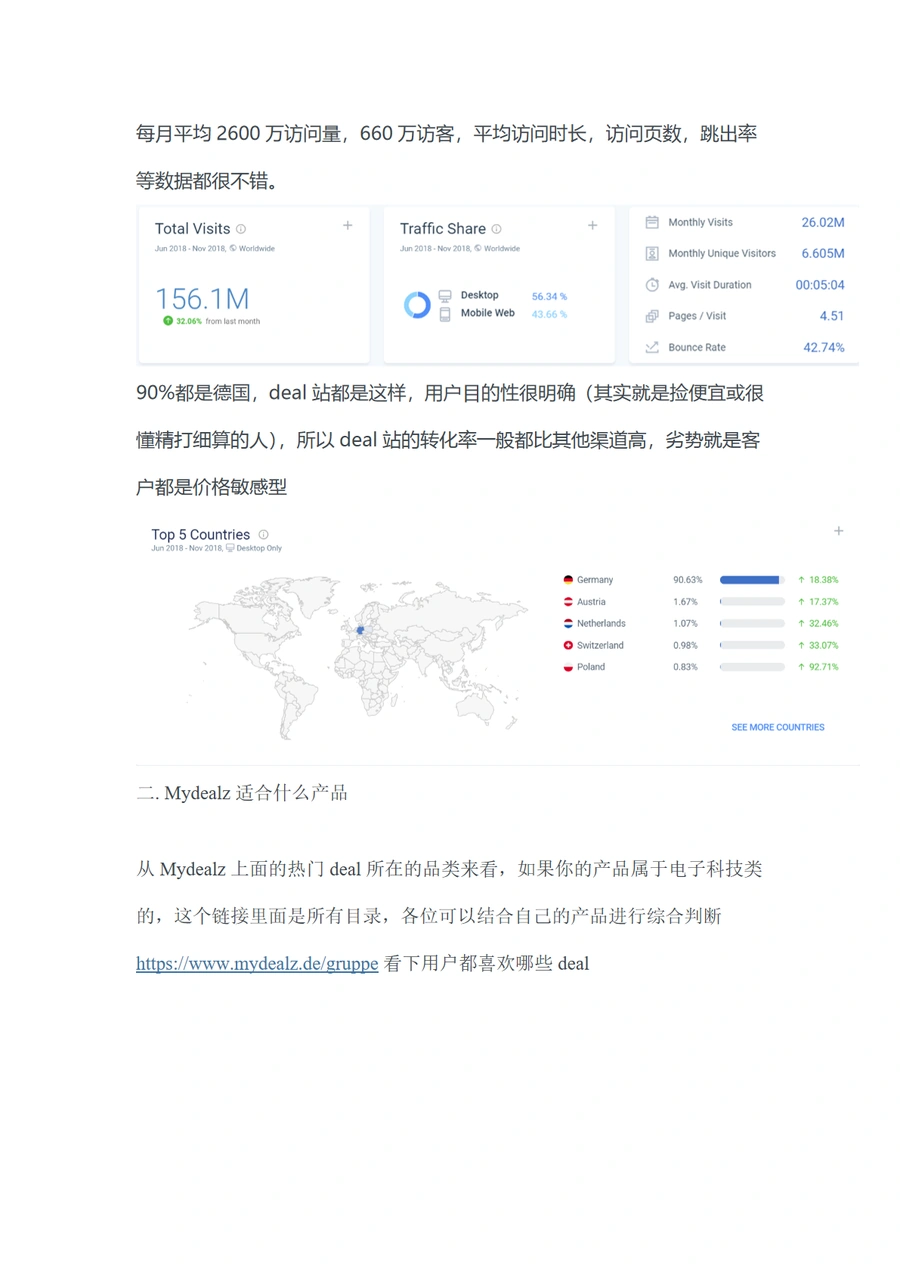Image resolution: width=900 pixels, height=1272 pixels.
Task: Click the Poland 0.83% share value
Action: tap(685, 667)
